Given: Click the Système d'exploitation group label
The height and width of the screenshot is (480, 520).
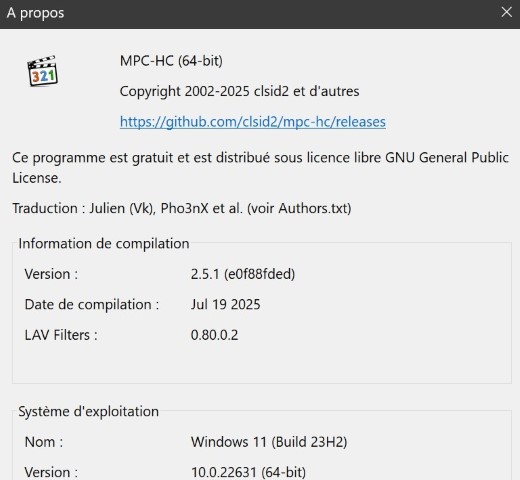Looking at the screenshot, I should (88, 412).
